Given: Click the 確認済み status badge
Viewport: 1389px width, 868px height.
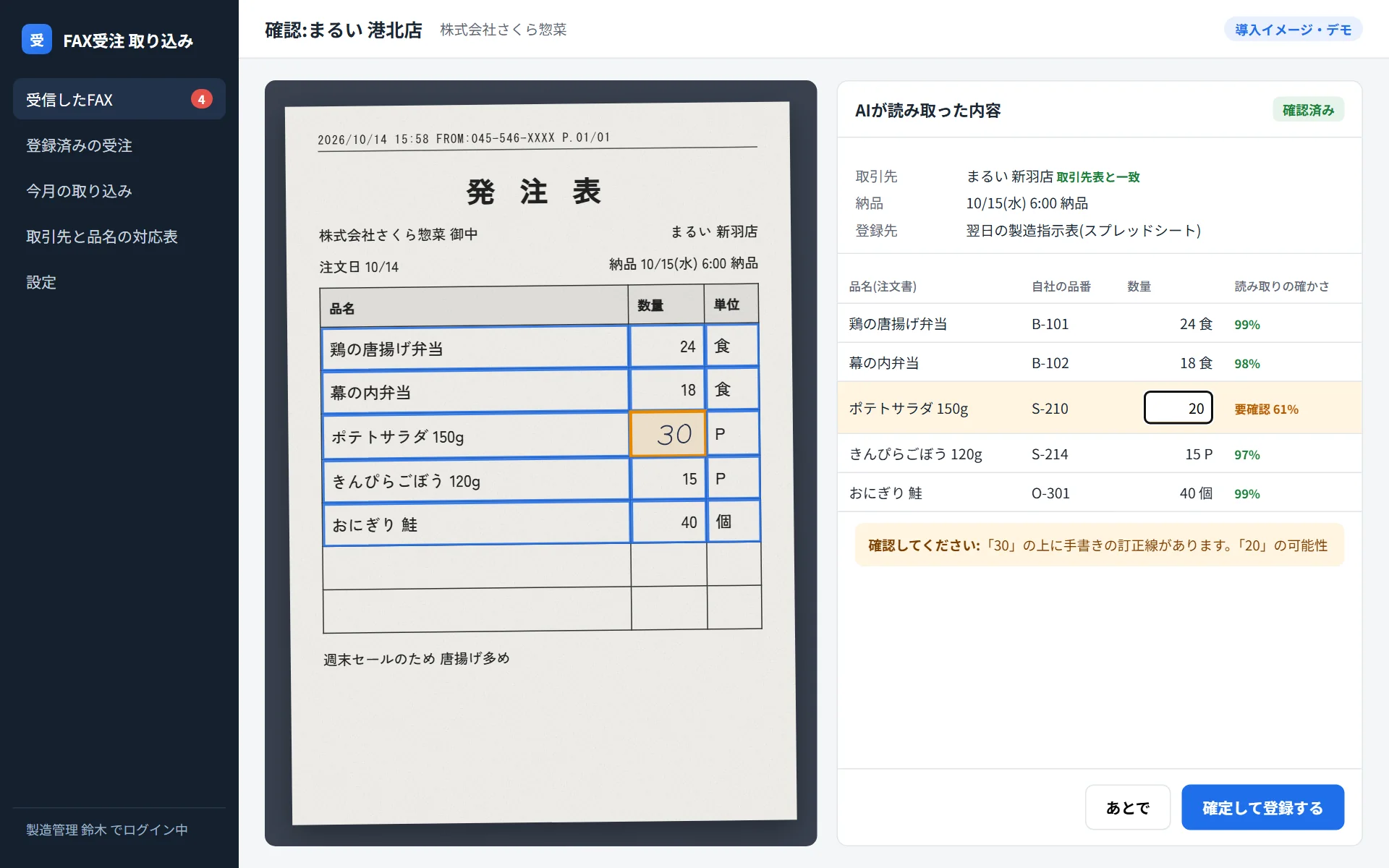Looking at the screenshot, I should [1308, 110].
